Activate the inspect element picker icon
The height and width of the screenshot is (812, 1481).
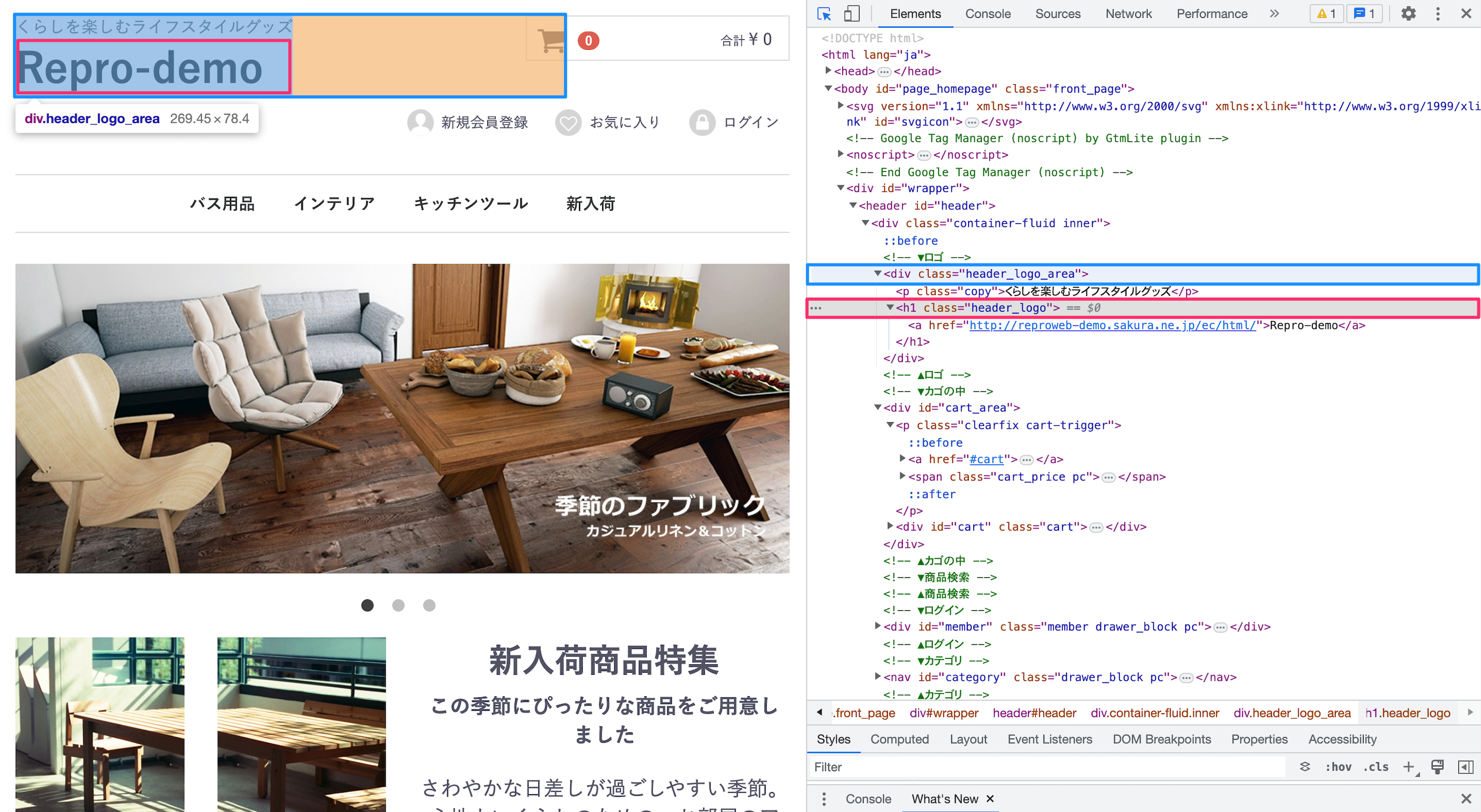coord(824,14)
